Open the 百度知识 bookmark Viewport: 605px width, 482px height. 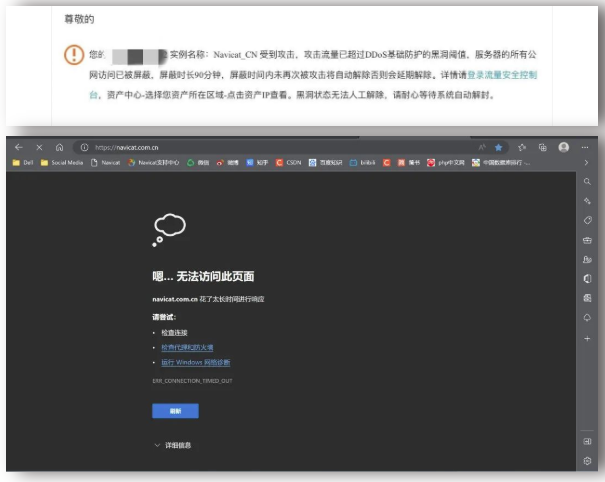325,163
